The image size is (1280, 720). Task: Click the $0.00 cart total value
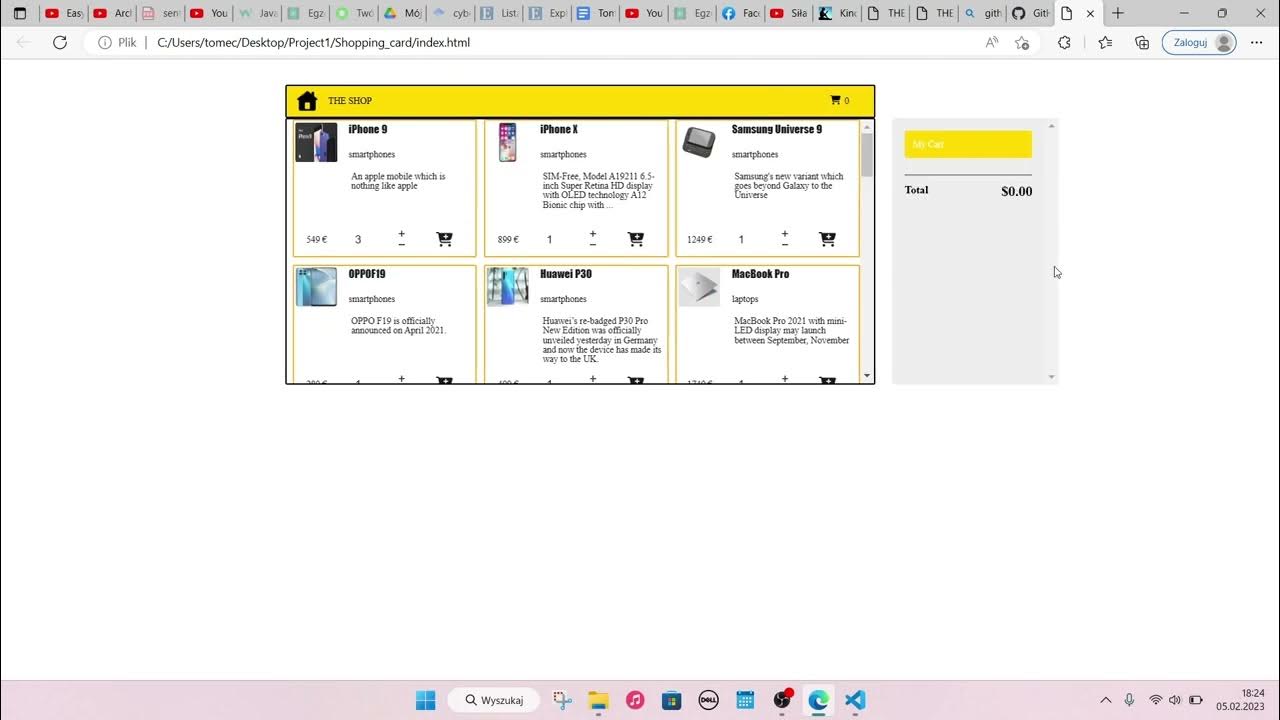1016,191
